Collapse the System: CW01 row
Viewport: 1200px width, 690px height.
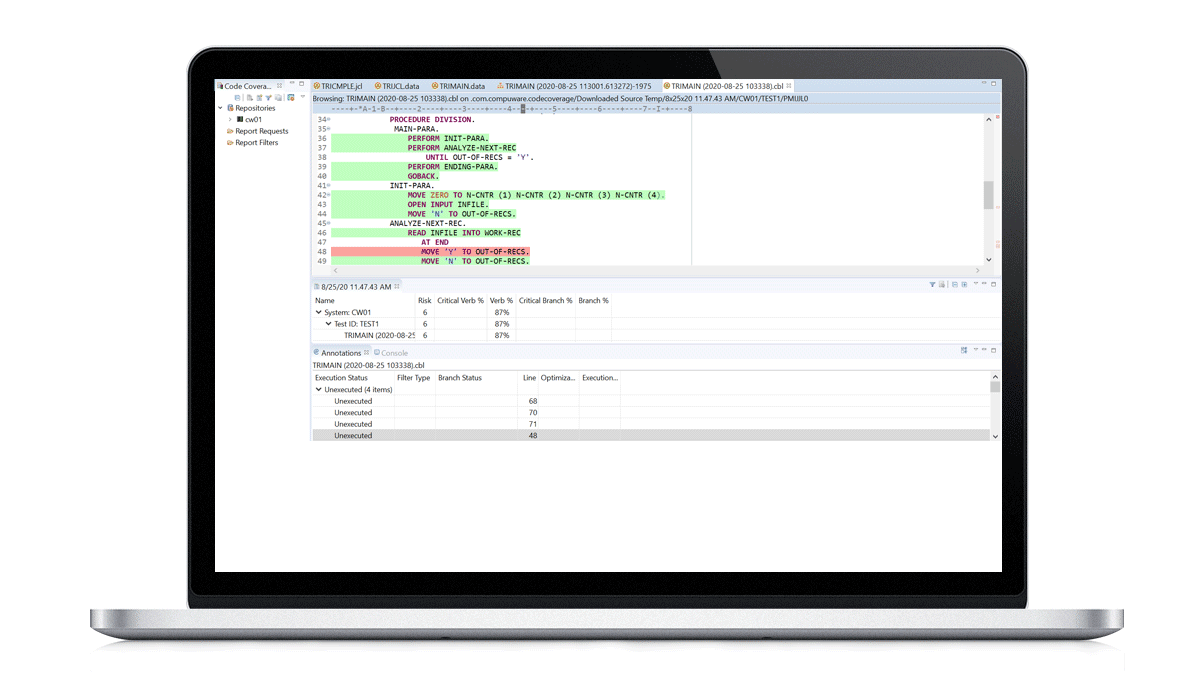319,312
